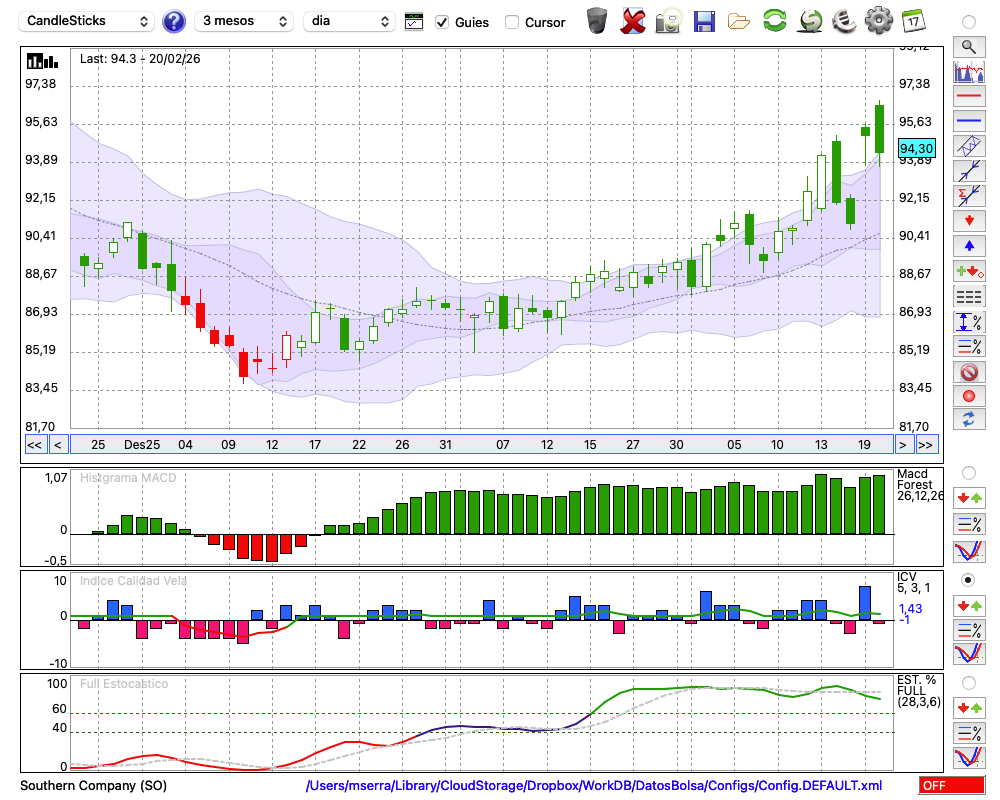Select the ICV panel radio button
The width and height of the screenshot is (1000, 800).
969,580
